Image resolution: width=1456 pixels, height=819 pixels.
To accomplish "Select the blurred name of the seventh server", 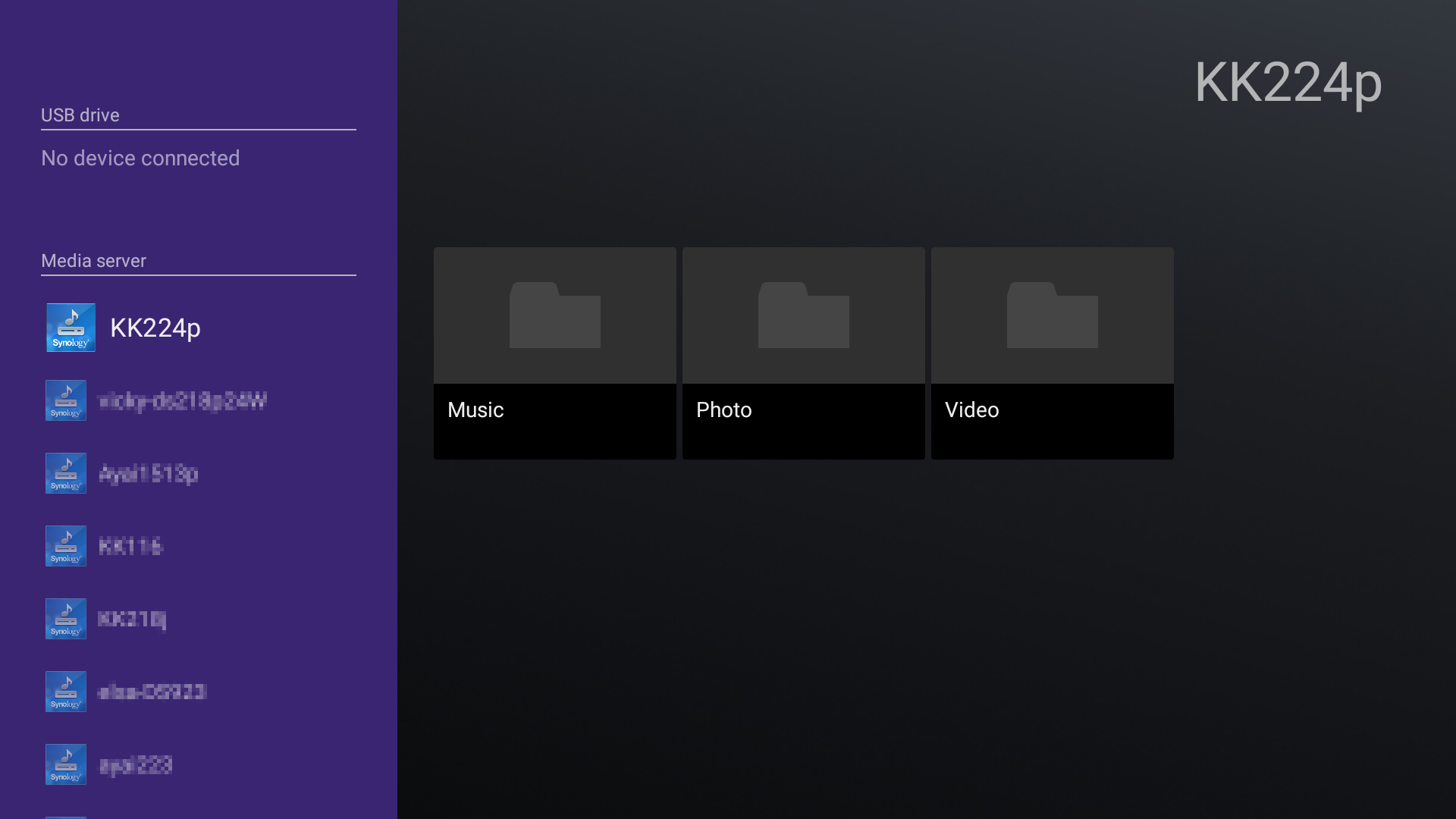I will coord(136,765).
